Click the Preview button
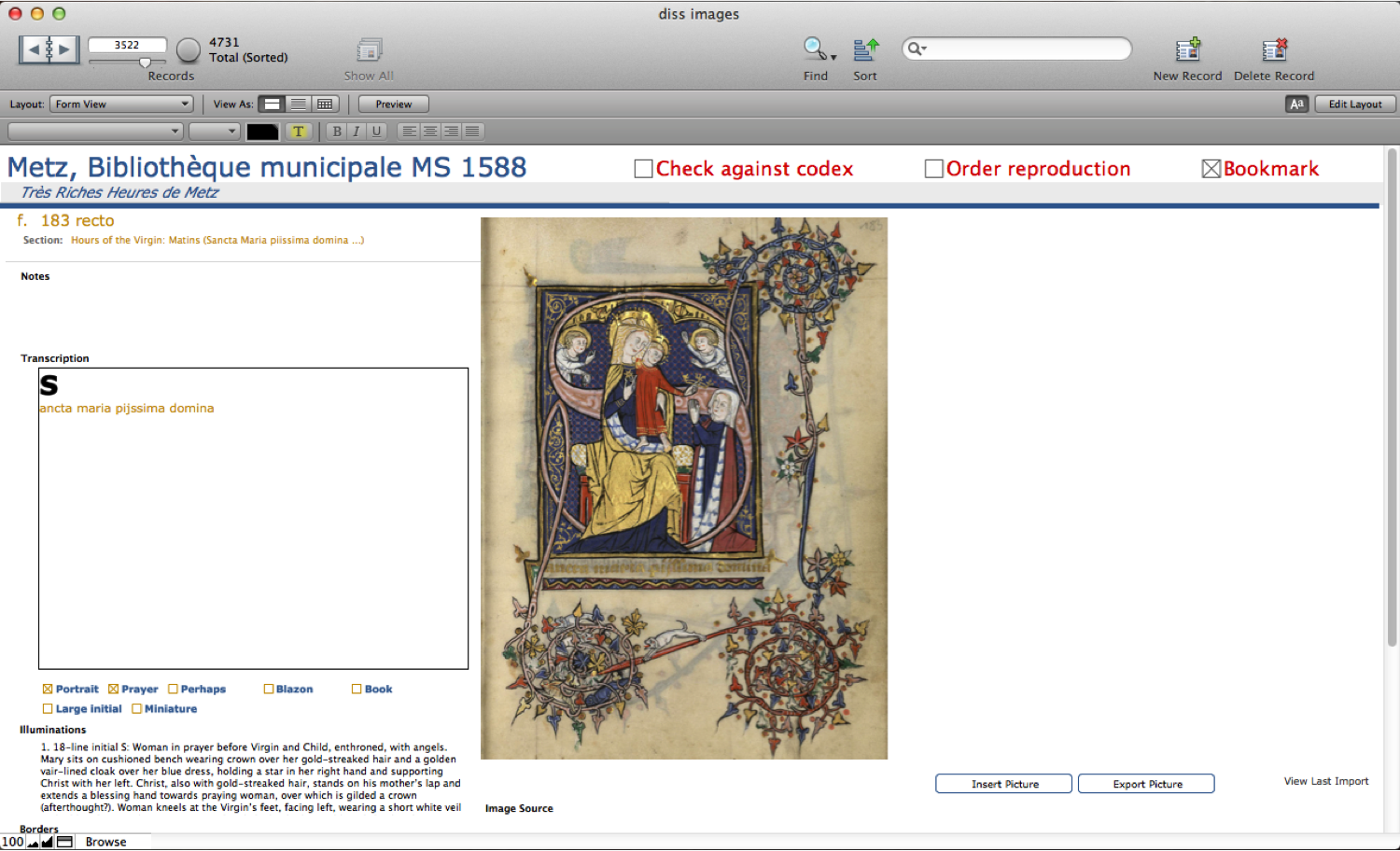 (394, 105)
